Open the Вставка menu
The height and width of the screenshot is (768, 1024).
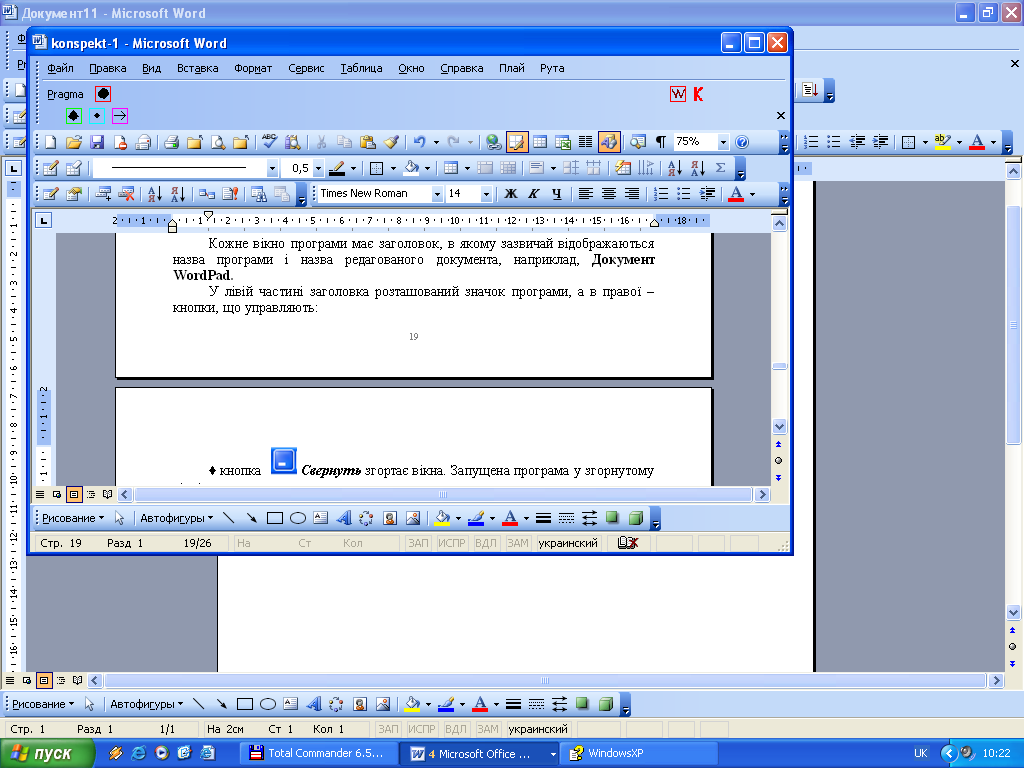[197, 68]
